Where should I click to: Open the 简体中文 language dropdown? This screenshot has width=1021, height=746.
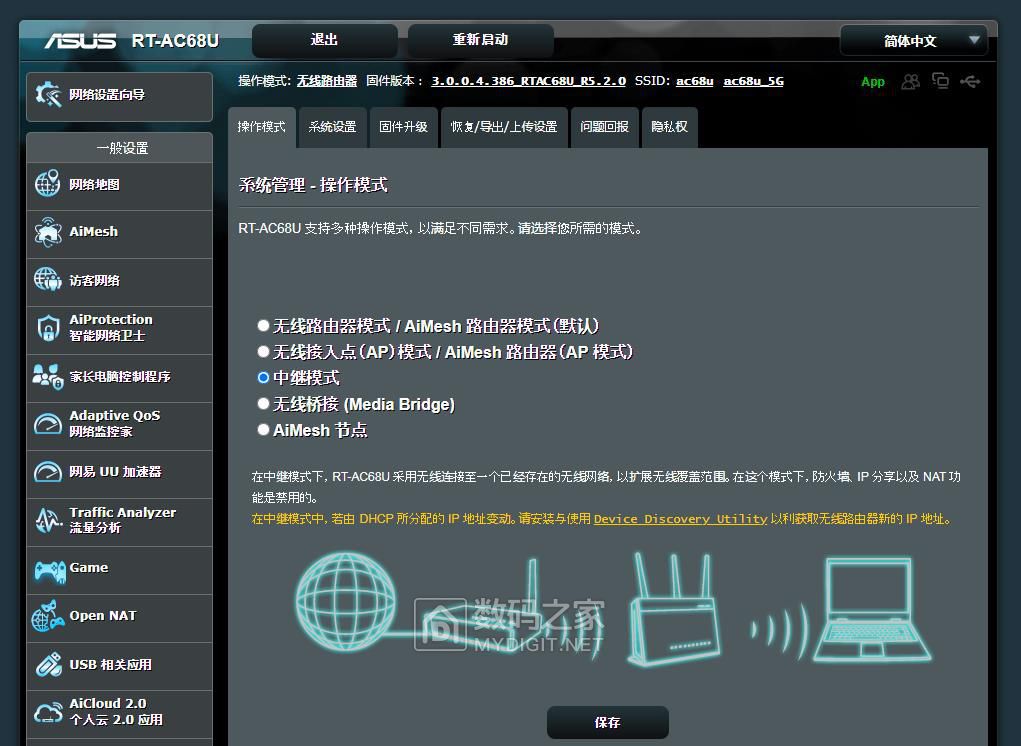914,40
